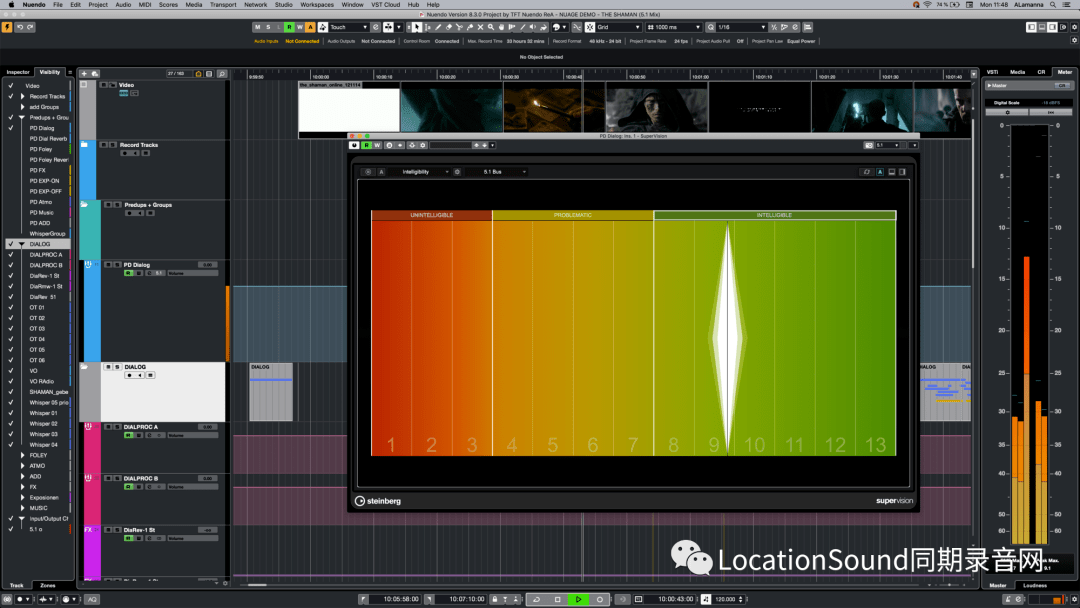Select the Mute X tool

[x=480, y=28]
